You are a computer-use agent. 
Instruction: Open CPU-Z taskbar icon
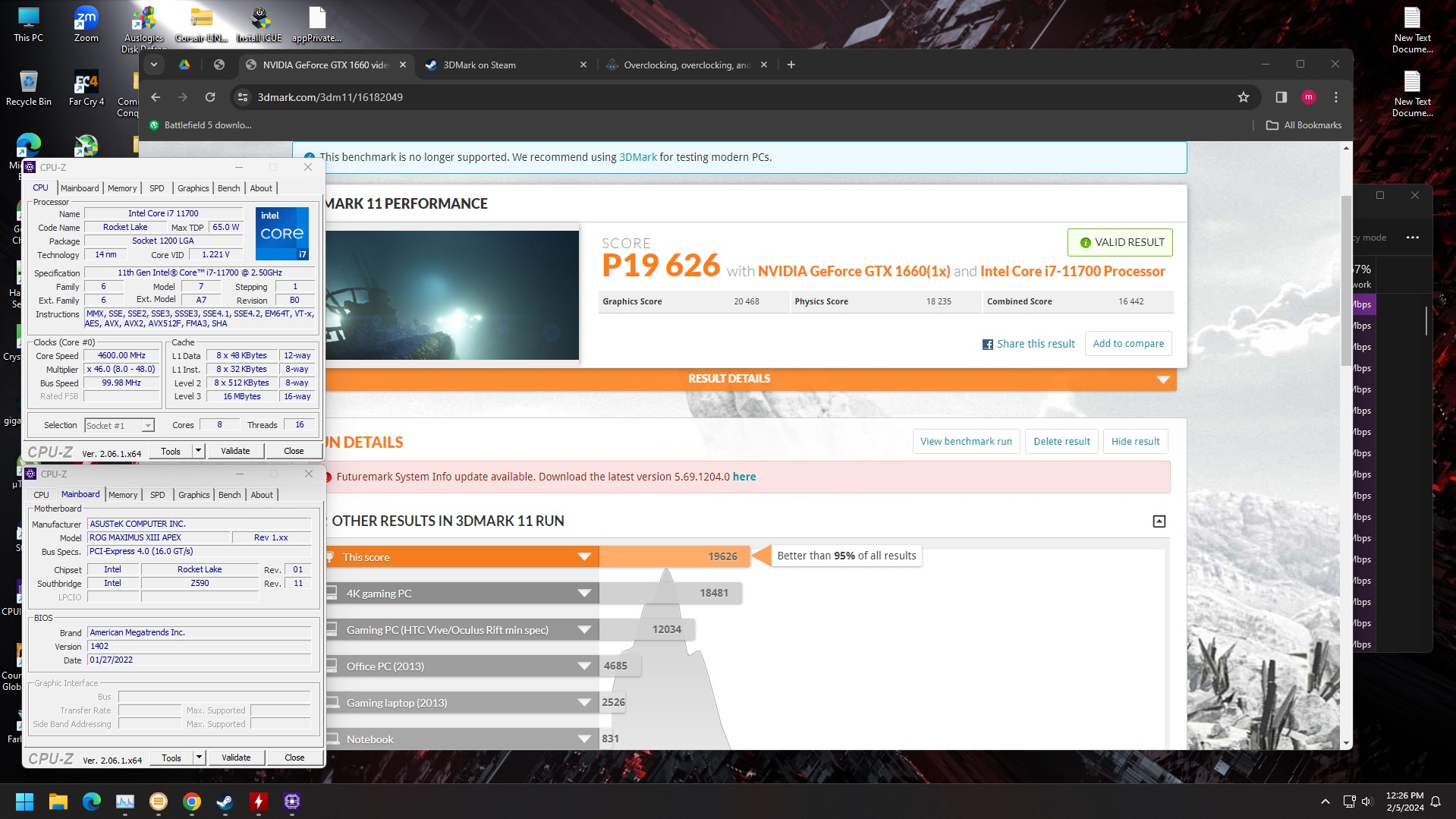292,802
